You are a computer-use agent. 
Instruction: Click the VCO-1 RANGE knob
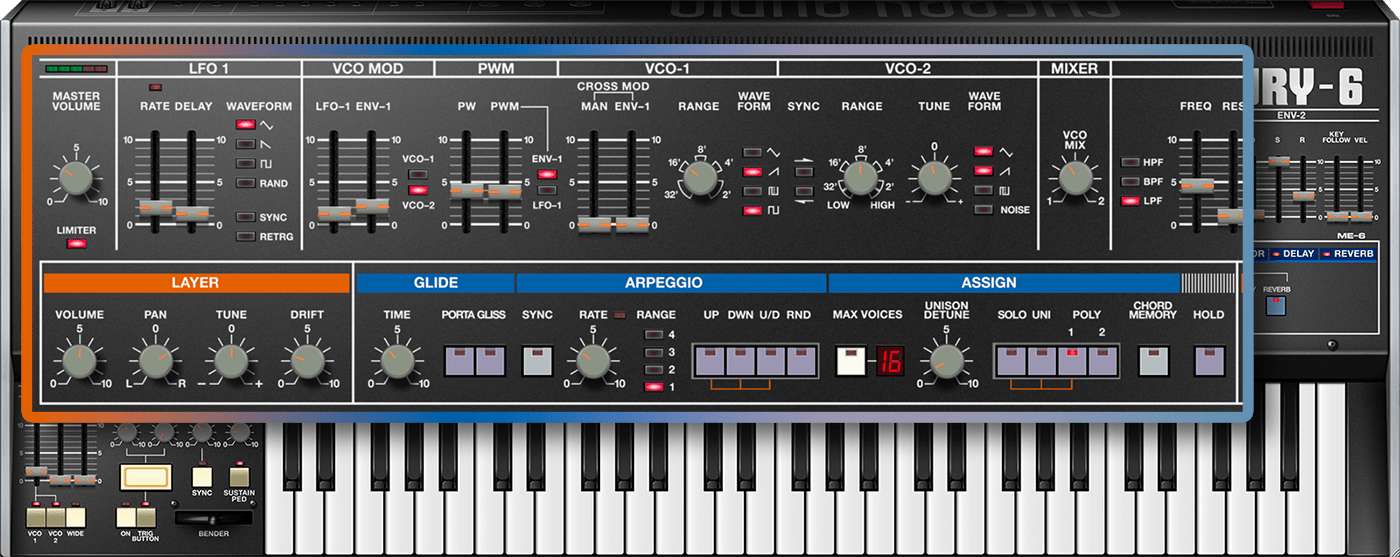point(699,178)
